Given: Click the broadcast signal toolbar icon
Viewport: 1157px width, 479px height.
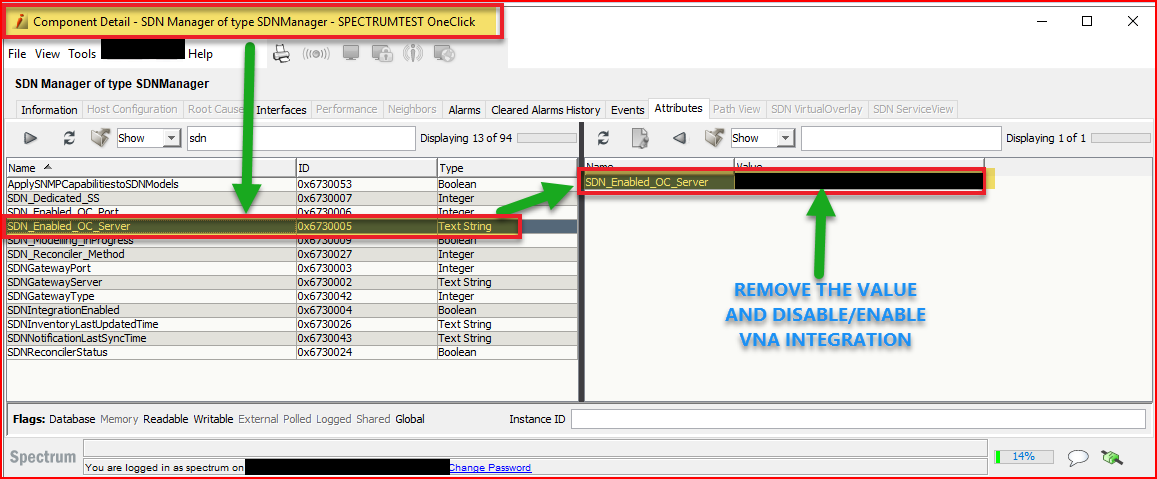Looking at the screenshot, I should [316, 53].
